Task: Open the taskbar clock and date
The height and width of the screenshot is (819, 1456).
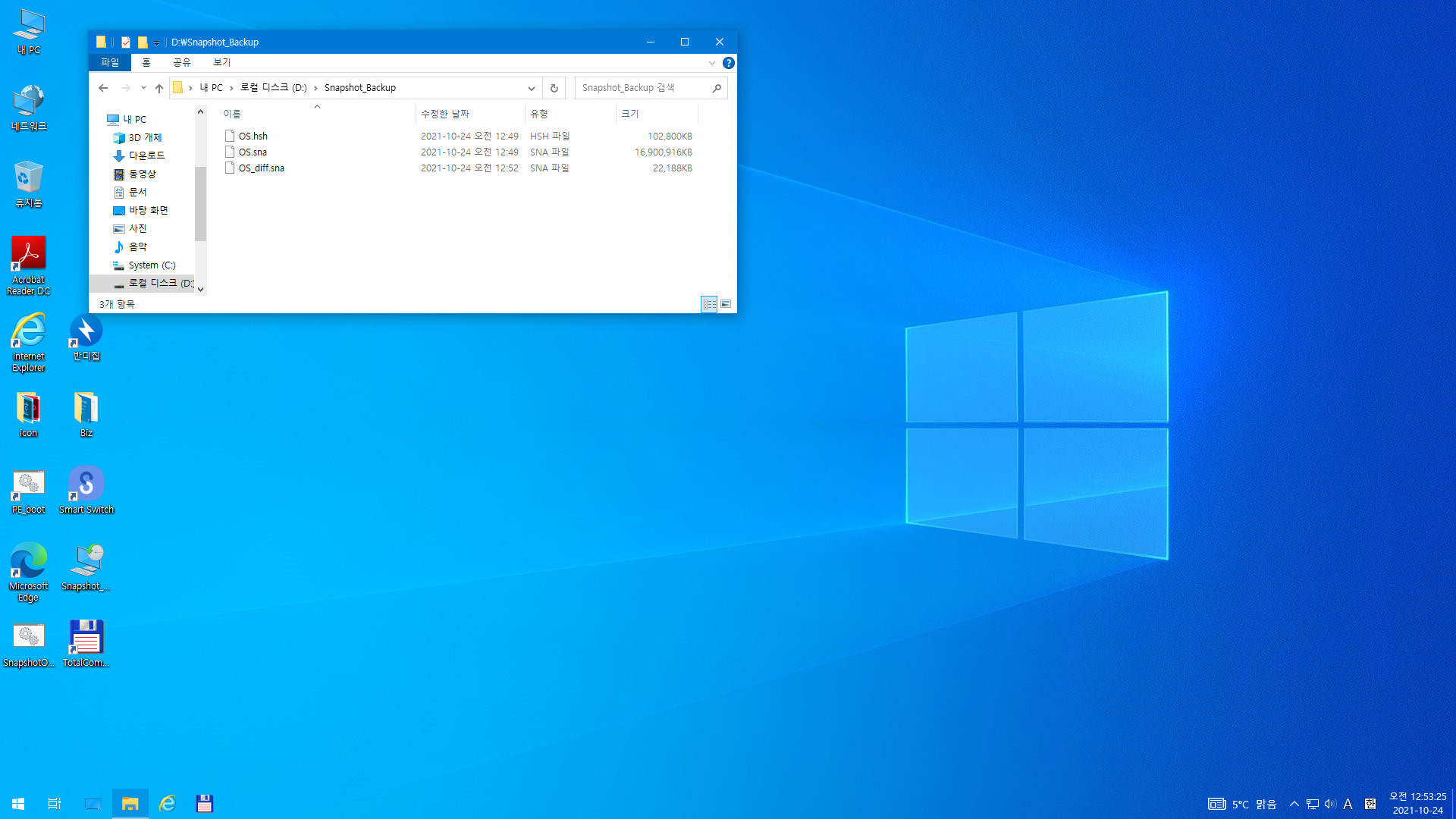Action: tap(1417, 804)
